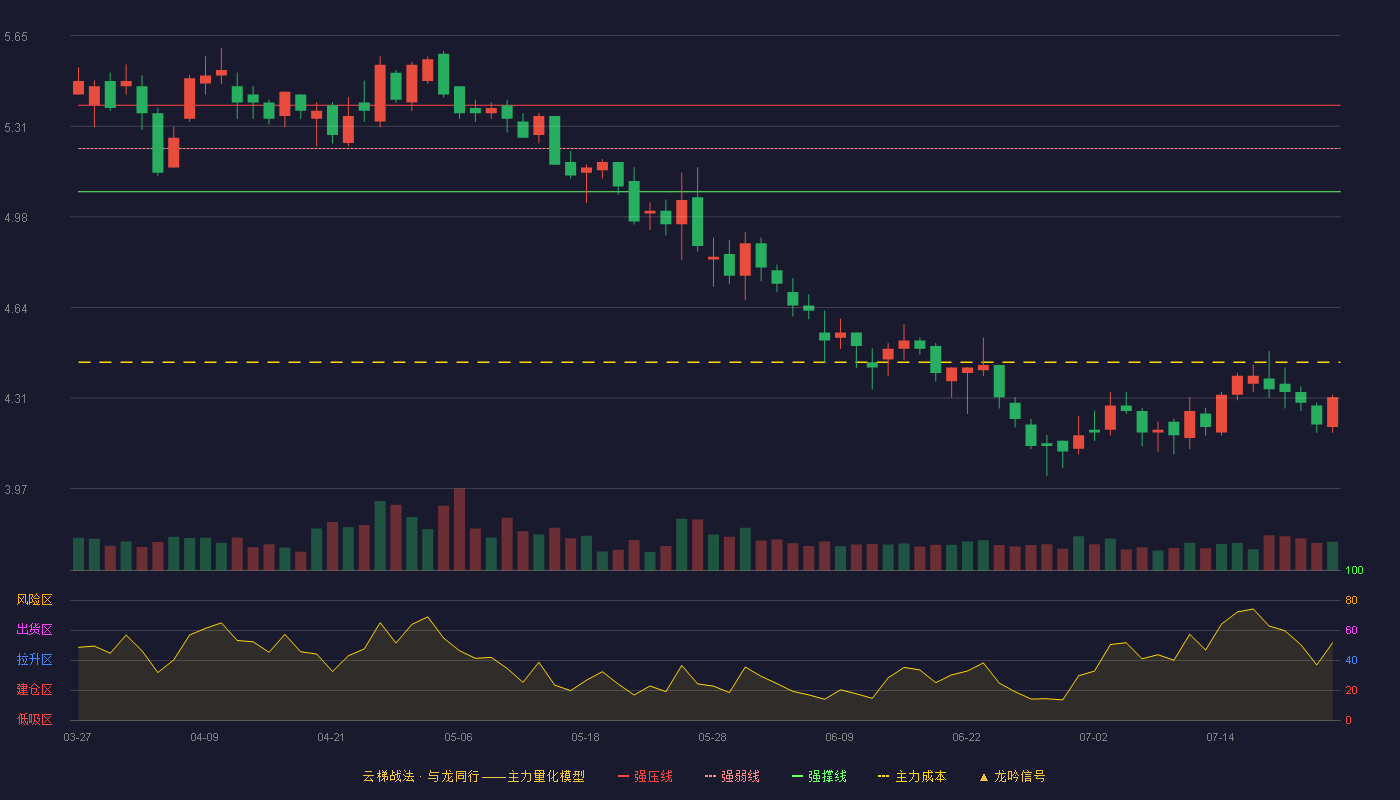The width and height of the screenshot is (1400, 800).
Task: Click the 5.31 price axis label
Action: 16,127
